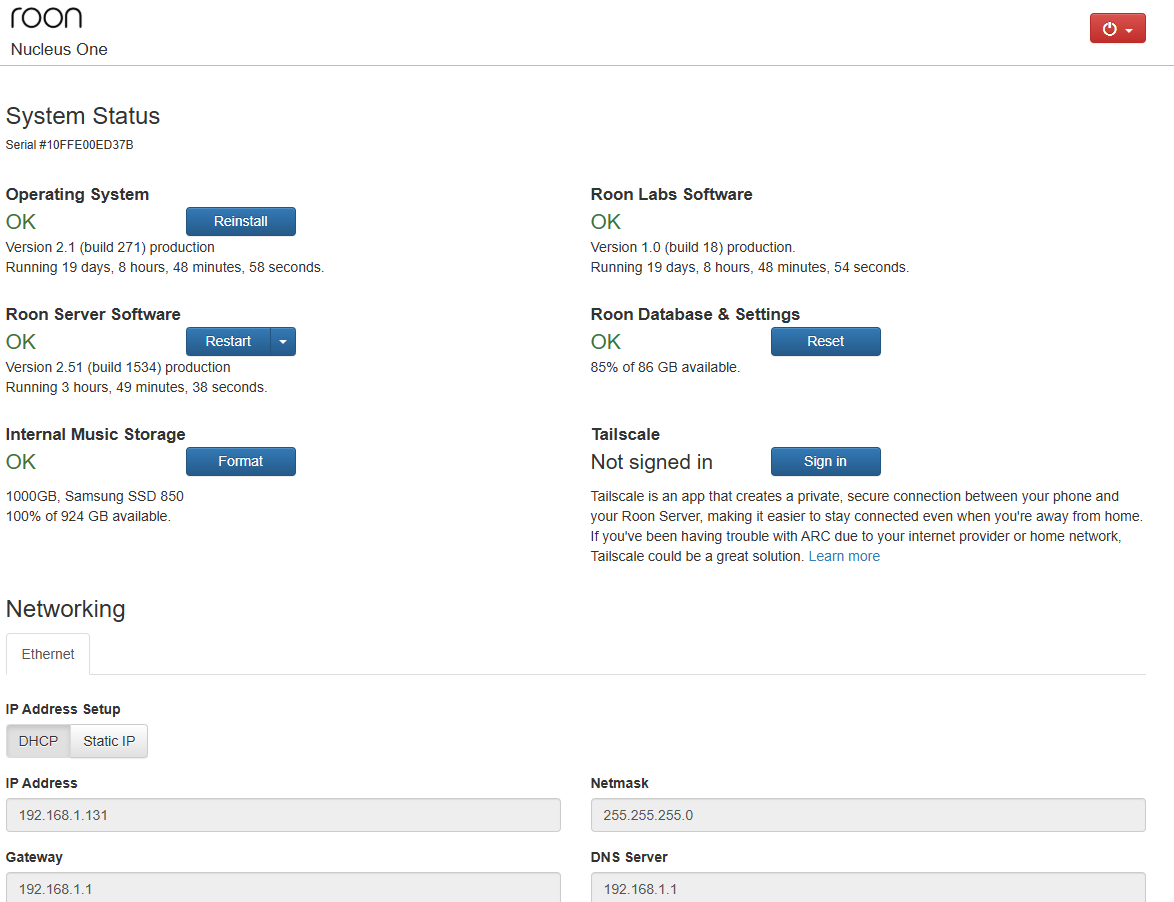Switch IP setup to DHCP

pos(38,741)
